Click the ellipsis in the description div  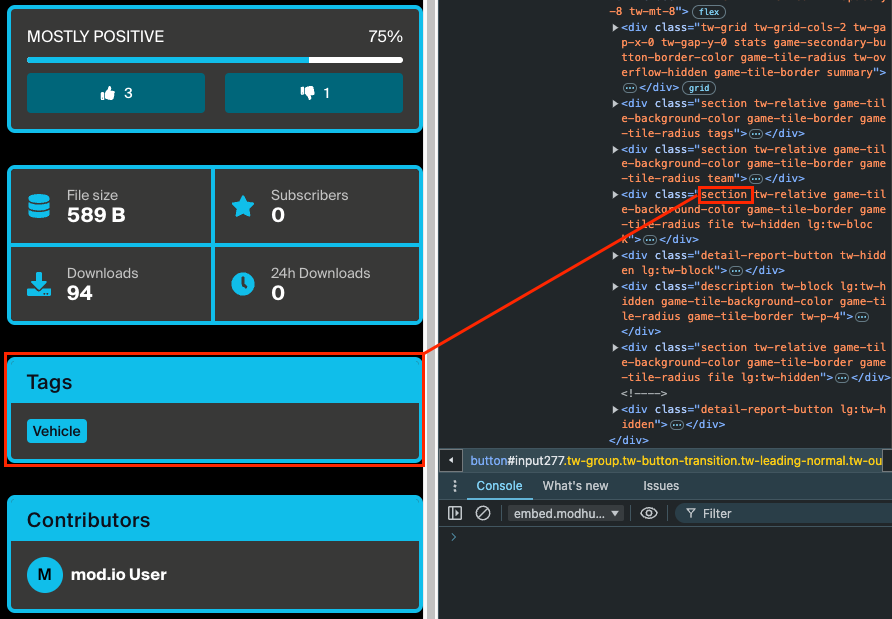coord(862,316)
